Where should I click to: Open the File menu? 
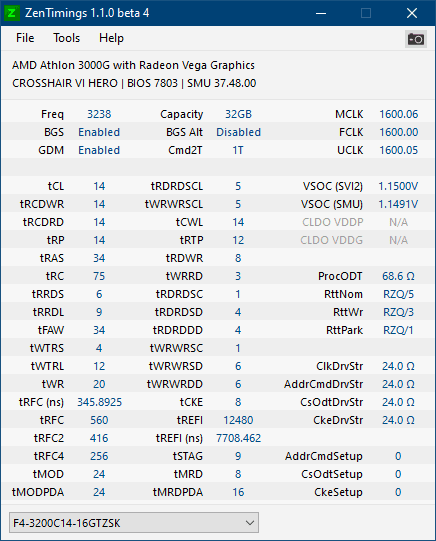click(25, 38)
